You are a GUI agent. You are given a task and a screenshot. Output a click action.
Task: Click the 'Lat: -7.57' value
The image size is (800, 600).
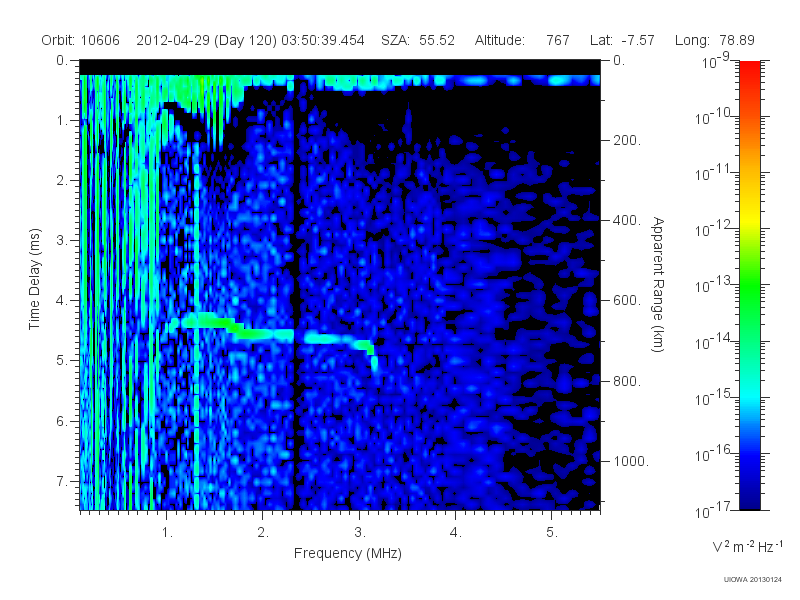622,40
